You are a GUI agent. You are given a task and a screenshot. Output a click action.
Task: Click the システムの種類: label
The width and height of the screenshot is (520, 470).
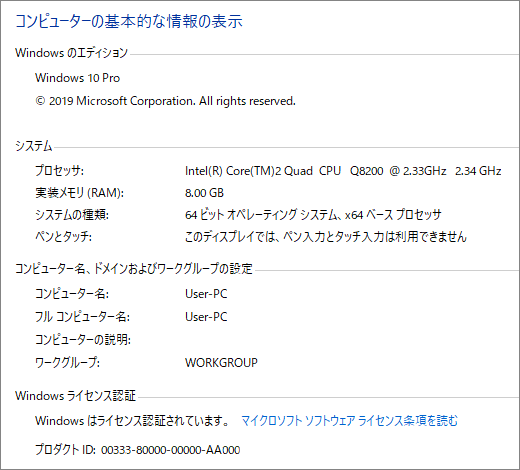[72, 215]
